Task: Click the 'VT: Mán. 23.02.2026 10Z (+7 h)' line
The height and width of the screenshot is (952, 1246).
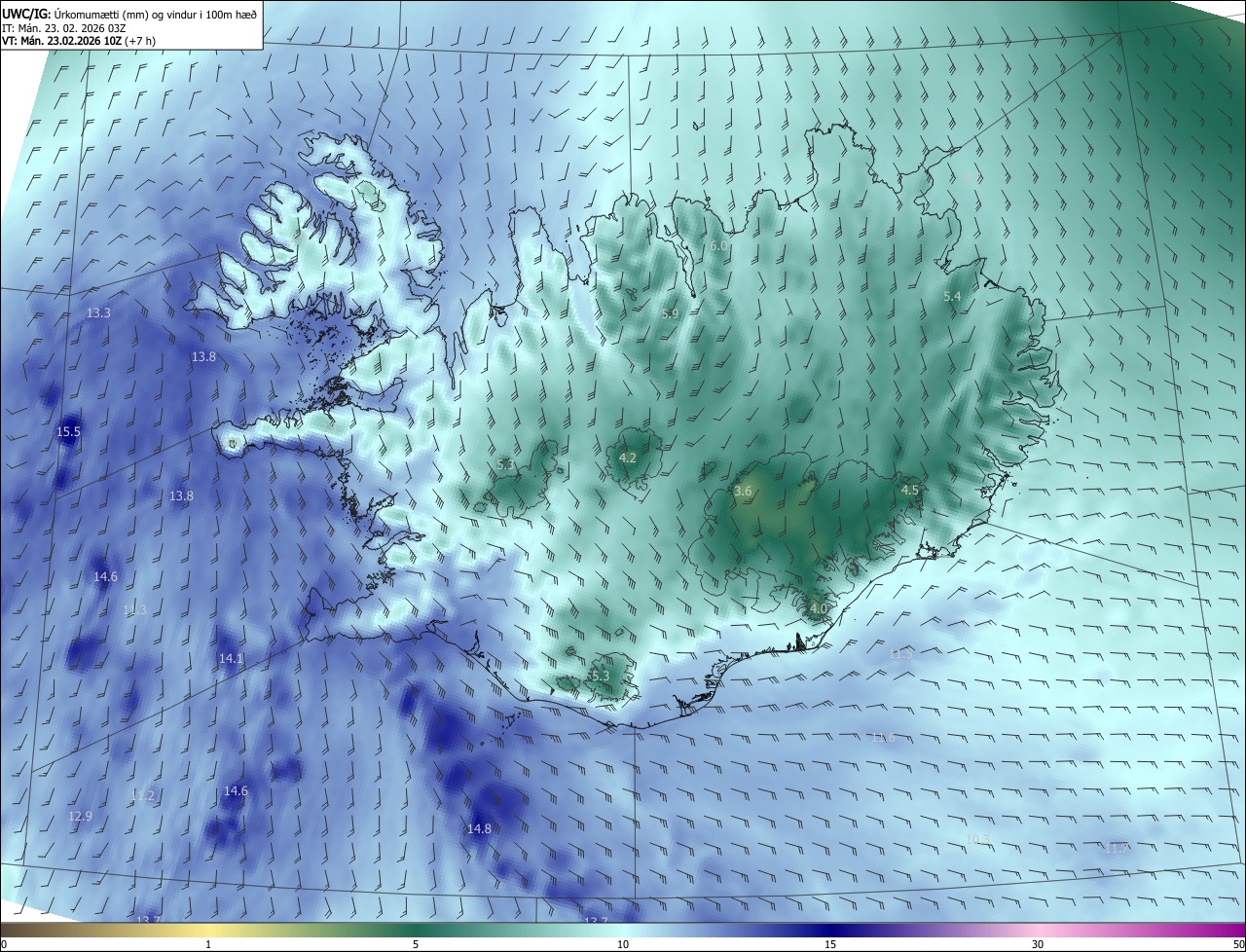Action: 80,41
